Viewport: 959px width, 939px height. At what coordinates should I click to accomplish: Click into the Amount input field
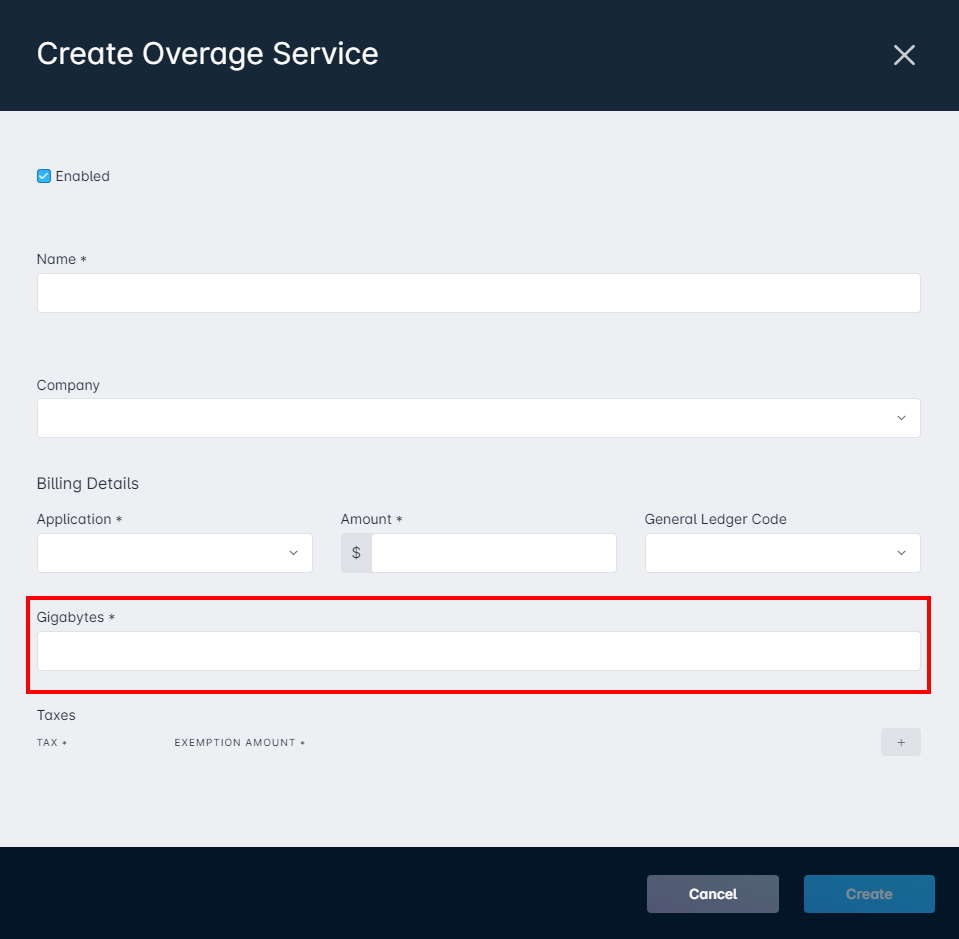[x=494, y=553]
